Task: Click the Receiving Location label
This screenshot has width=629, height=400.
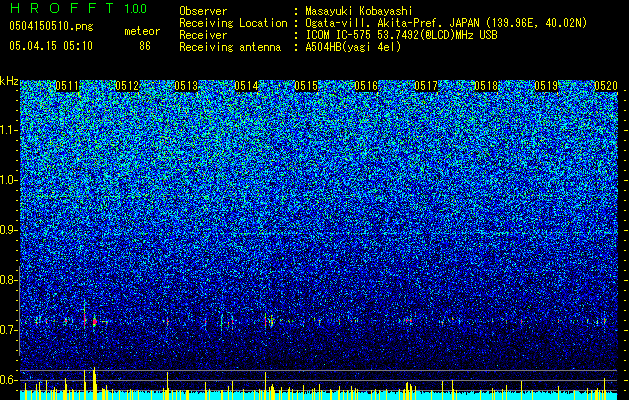Action: [x=233, y=23]
